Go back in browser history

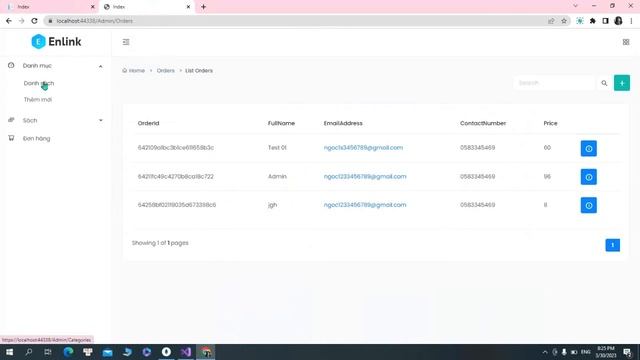(9, 21)
